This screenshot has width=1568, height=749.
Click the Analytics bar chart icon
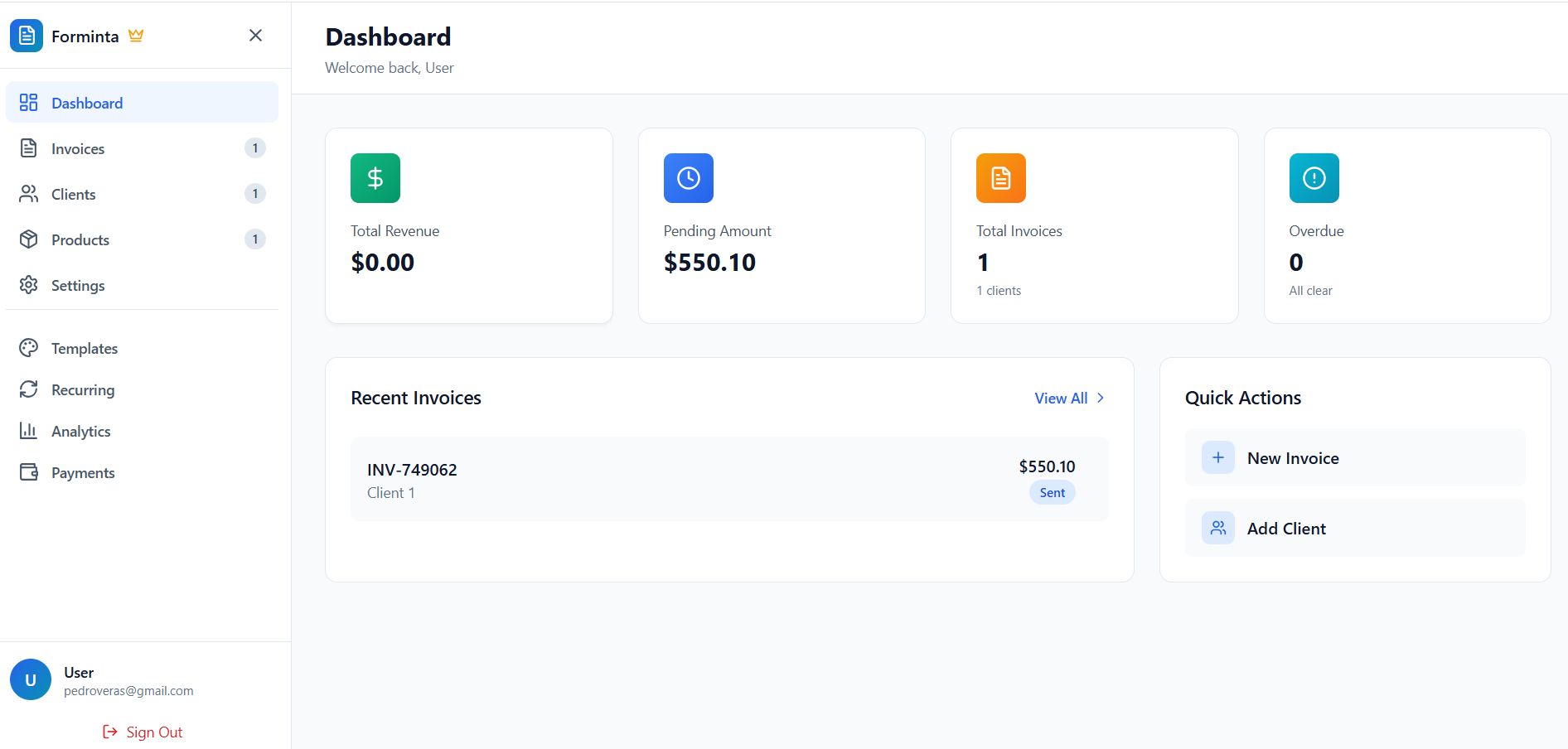click(x=29, y=431)
